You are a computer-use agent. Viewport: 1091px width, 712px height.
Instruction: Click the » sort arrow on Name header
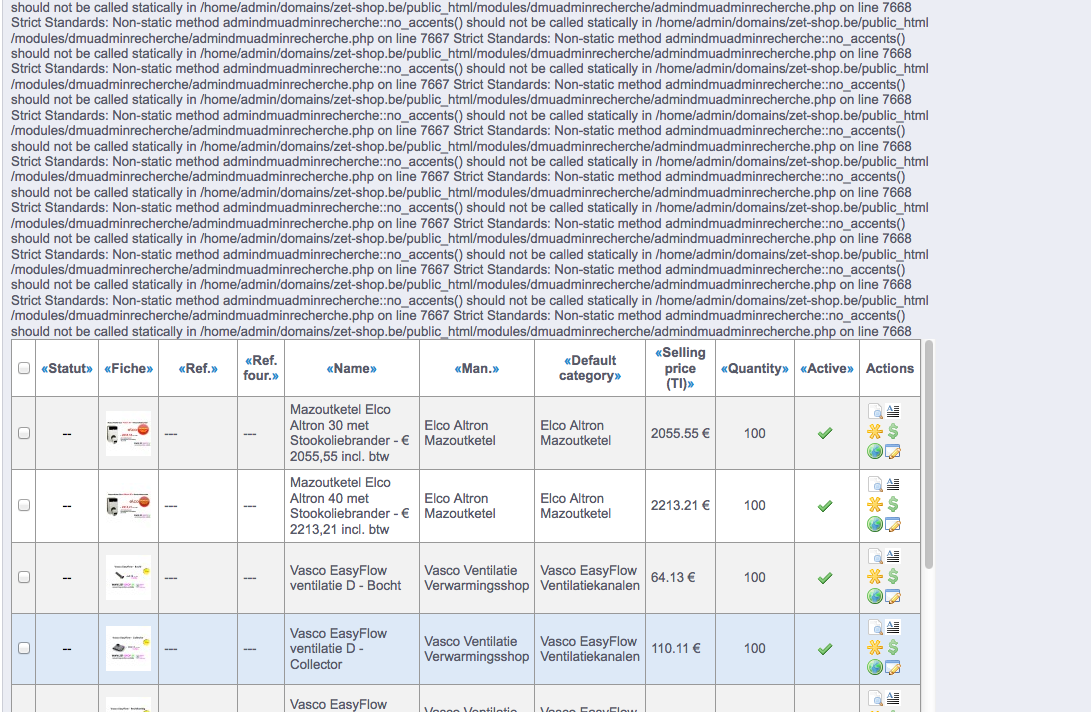pos(374,368)
